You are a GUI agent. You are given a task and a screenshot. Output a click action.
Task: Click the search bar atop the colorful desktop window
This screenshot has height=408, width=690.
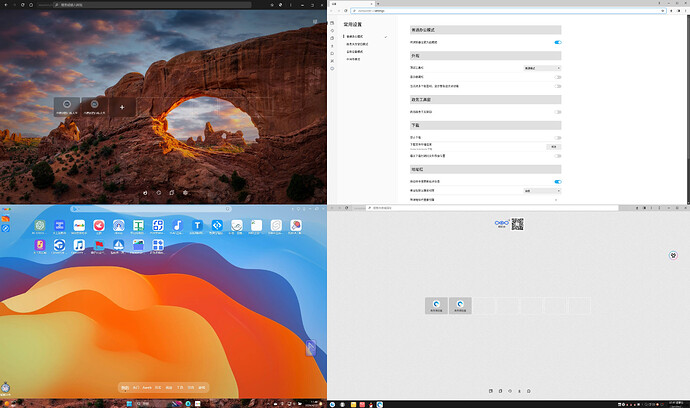pyautogui.click(x=150, y=209)
